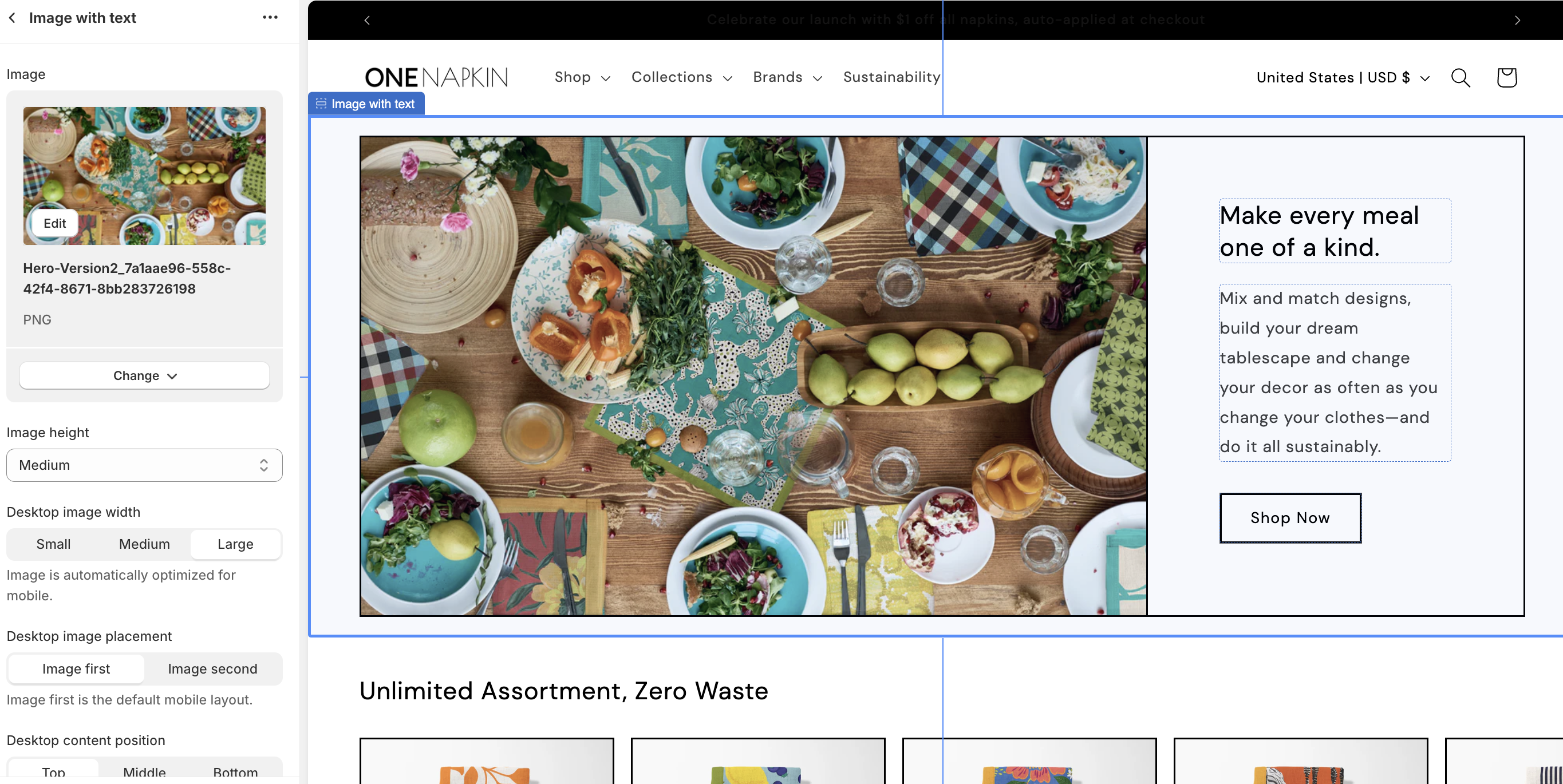
Task: Go to the One Napkin logo homepage
Action: click(x=436, y=78)
